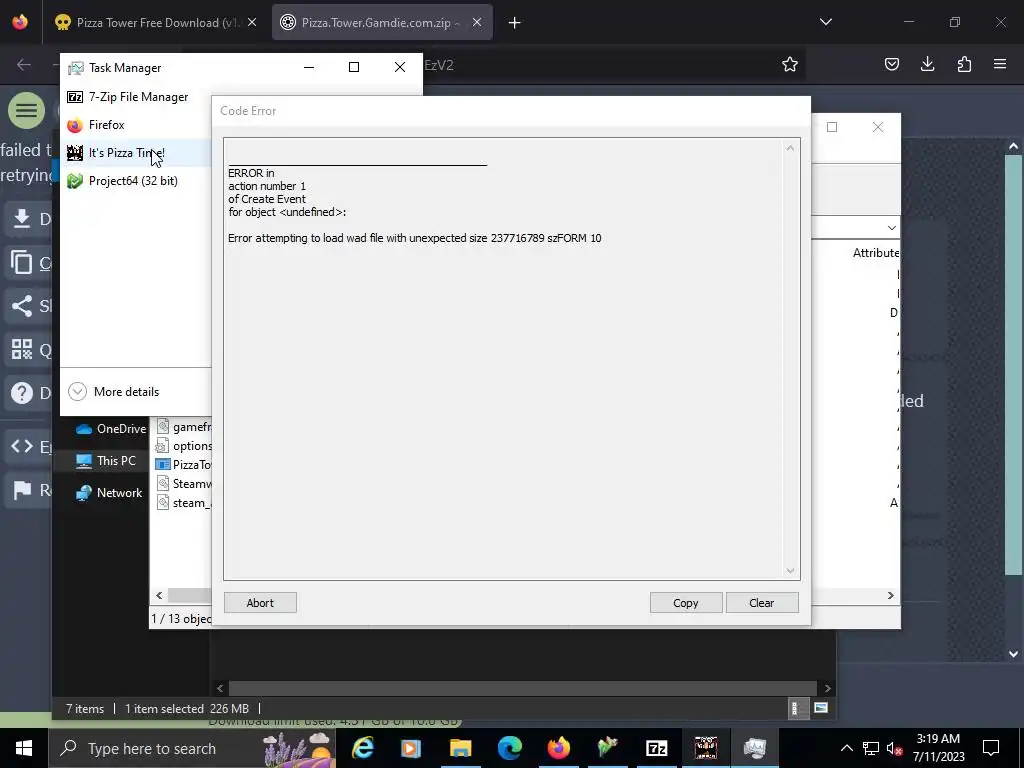Open the path dropdown in 7-Zip window

tap(891, 227)
